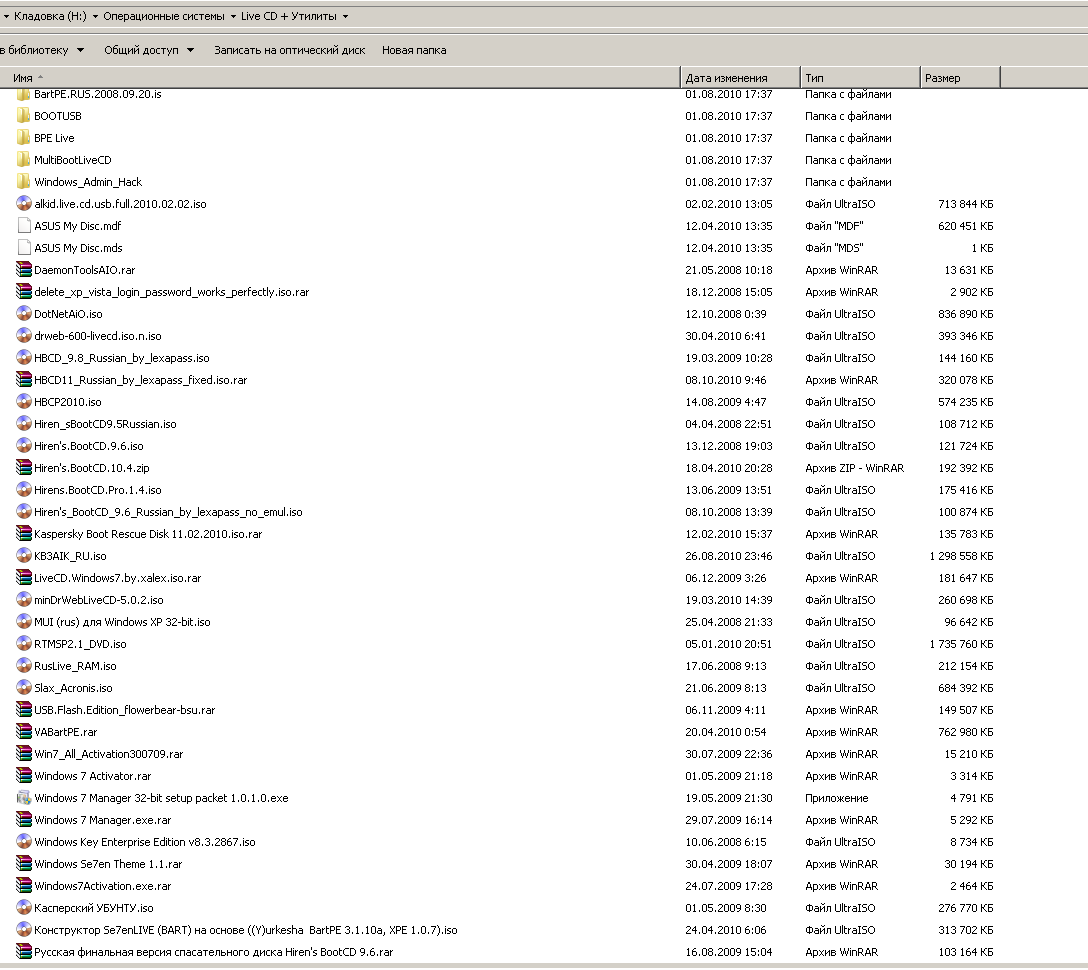The height and width of the screenshot is (970, 1088).
Task: Select file Hiren's.BootCD.9.6.iso
Action: click(89, 446)
